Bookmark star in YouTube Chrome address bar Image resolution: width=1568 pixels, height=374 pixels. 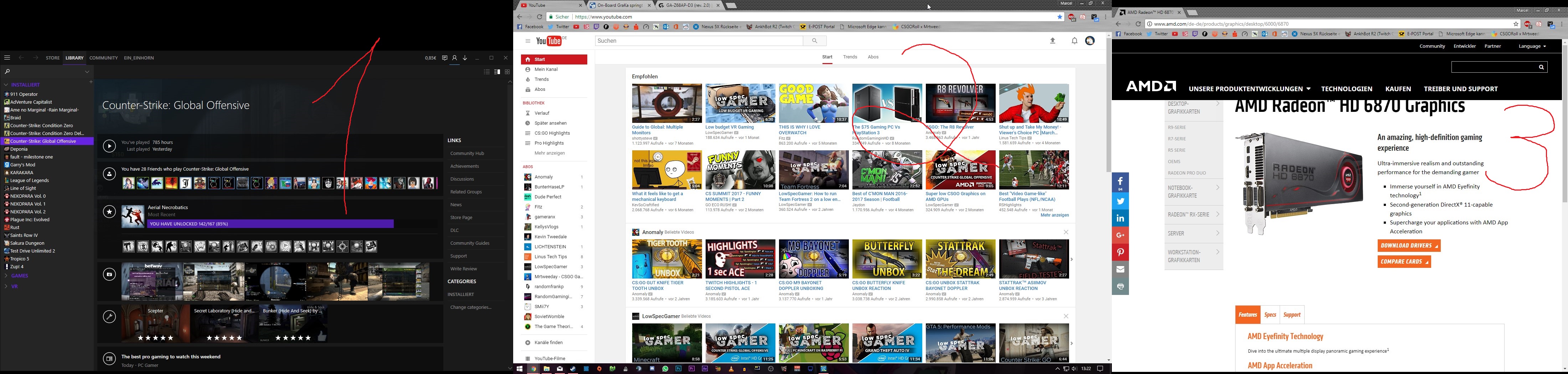[1060, 17]
